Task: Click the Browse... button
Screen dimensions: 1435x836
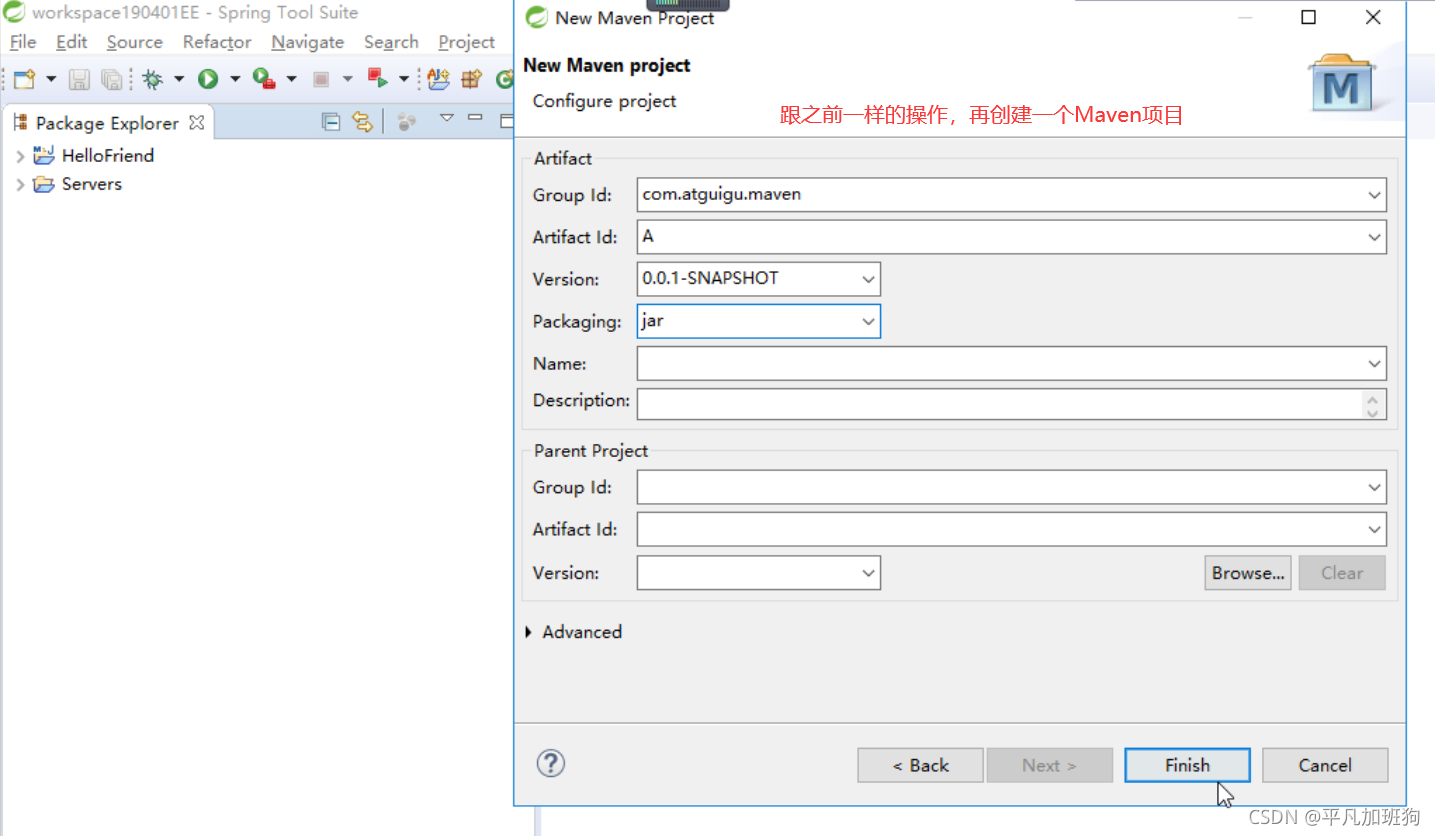Action: pyautogui.click(x=1248, y=573)
